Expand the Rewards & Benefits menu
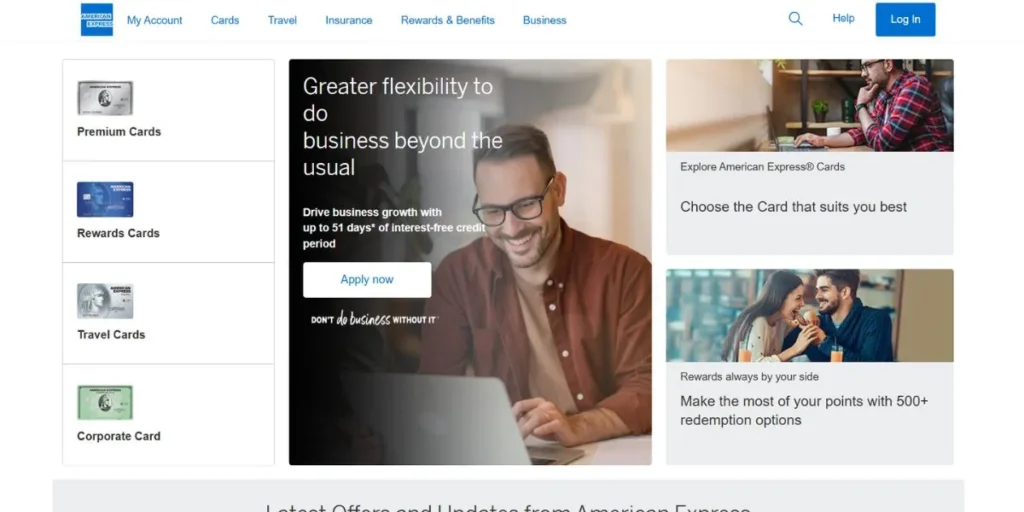Viewport: 1024px width, 512px height. (447, 20)
